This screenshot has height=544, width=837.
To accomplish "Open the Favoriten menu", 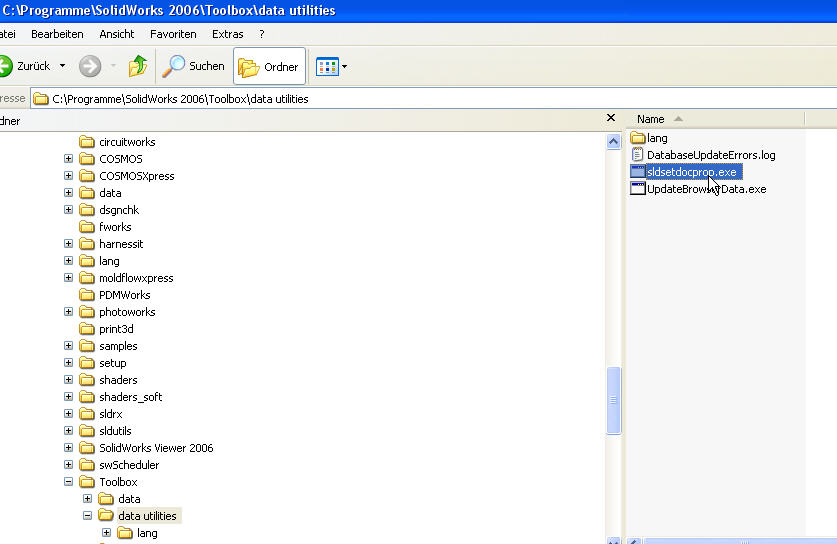I will click(173, 34).
